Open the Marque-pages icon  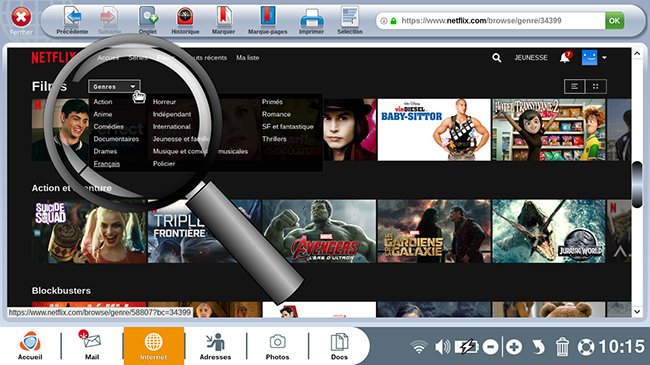click(x=267, y=17)
